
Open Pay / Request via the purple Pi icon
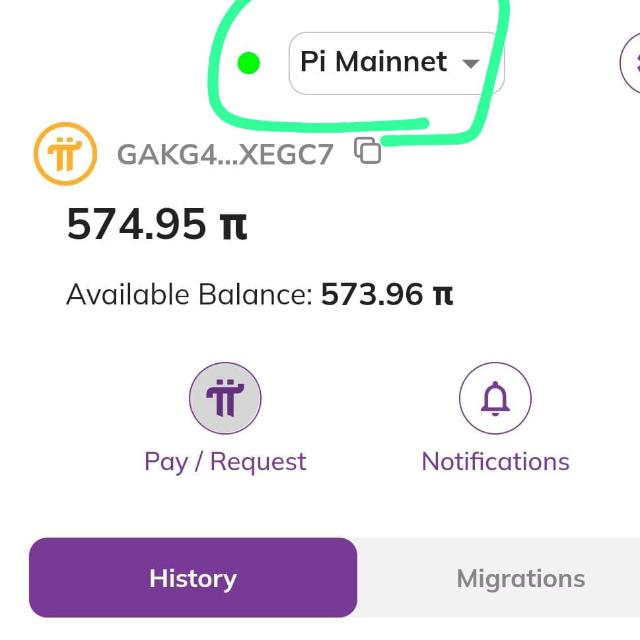tap(225, 398)
